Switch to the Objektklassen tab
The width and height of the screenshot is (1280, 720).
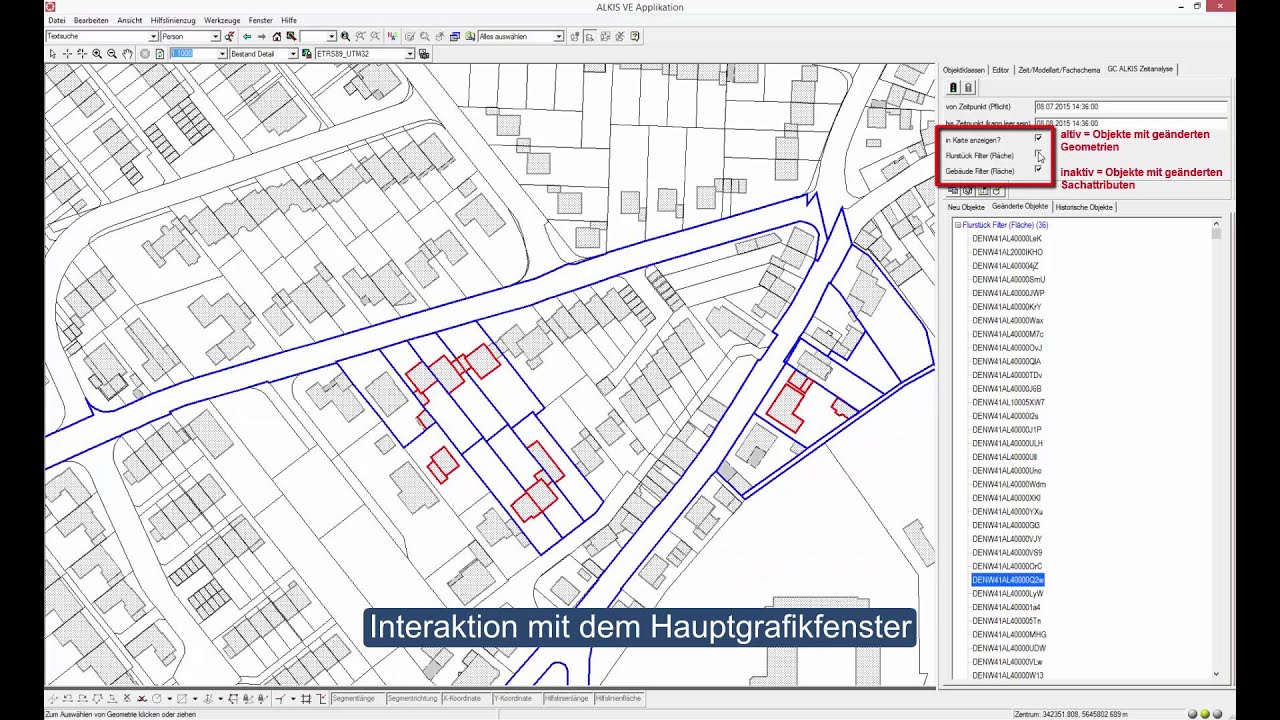[964, 70]
